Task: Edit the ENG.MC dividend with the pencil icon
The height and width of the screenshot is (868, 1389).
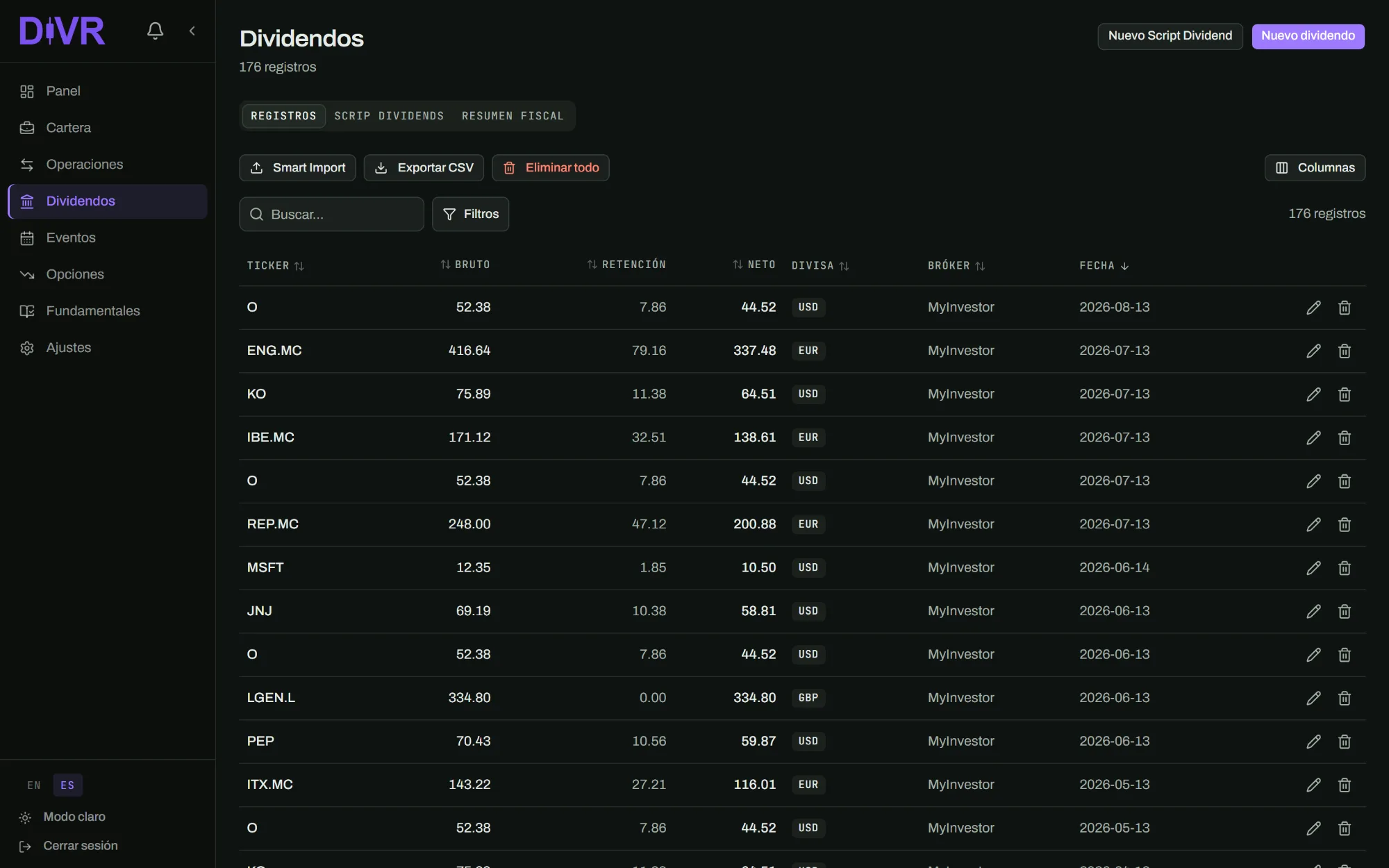Action: (x=1313, y=351)
